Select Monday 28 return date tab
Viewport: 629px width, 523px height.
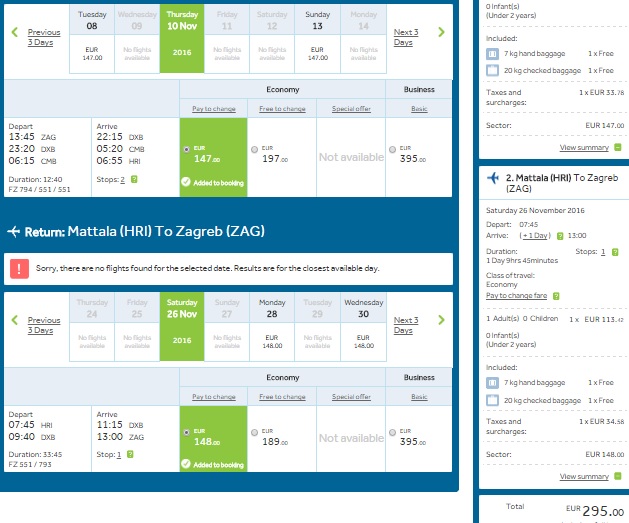click(x=274, y=324)
